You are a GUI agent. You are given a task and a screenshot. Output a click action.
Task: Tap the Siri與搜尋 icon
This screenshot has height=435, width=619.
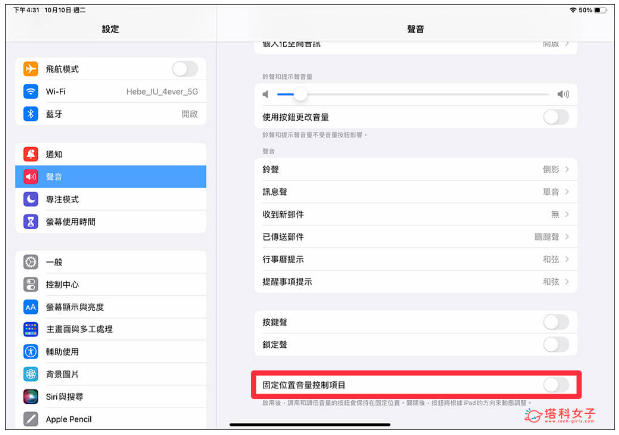point(31,396)
